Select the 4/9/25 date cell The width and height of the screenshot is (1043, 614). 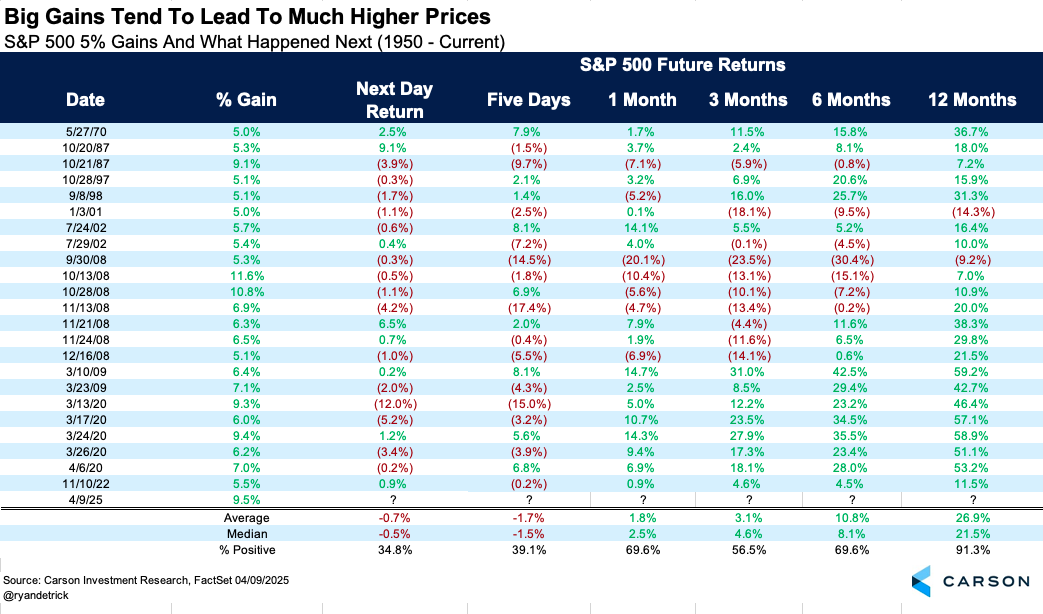point(85,500)
